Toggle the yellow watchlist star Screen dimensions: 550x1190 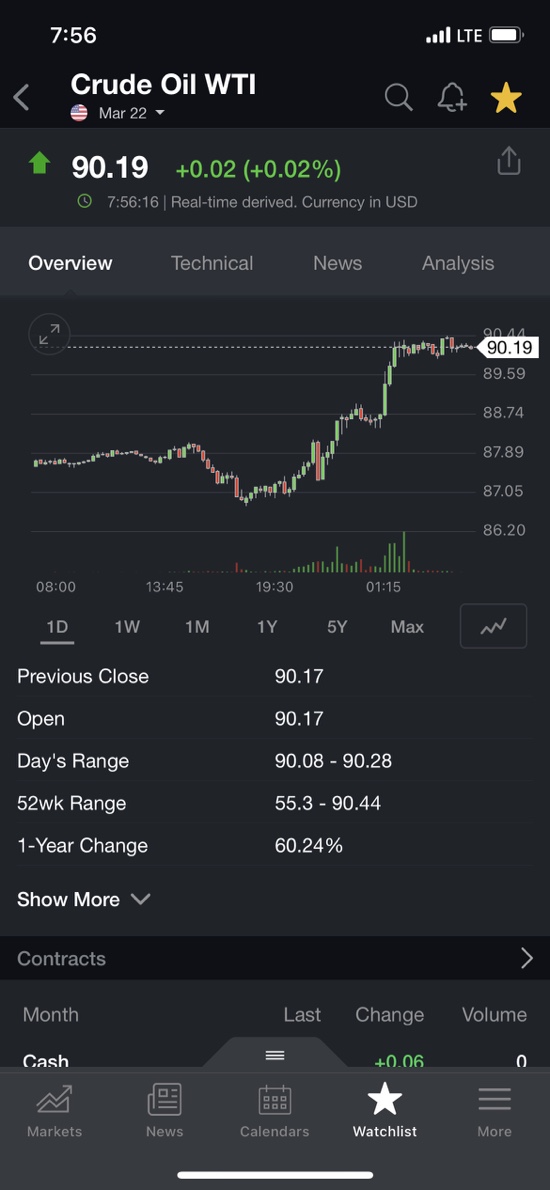(506, 98)
